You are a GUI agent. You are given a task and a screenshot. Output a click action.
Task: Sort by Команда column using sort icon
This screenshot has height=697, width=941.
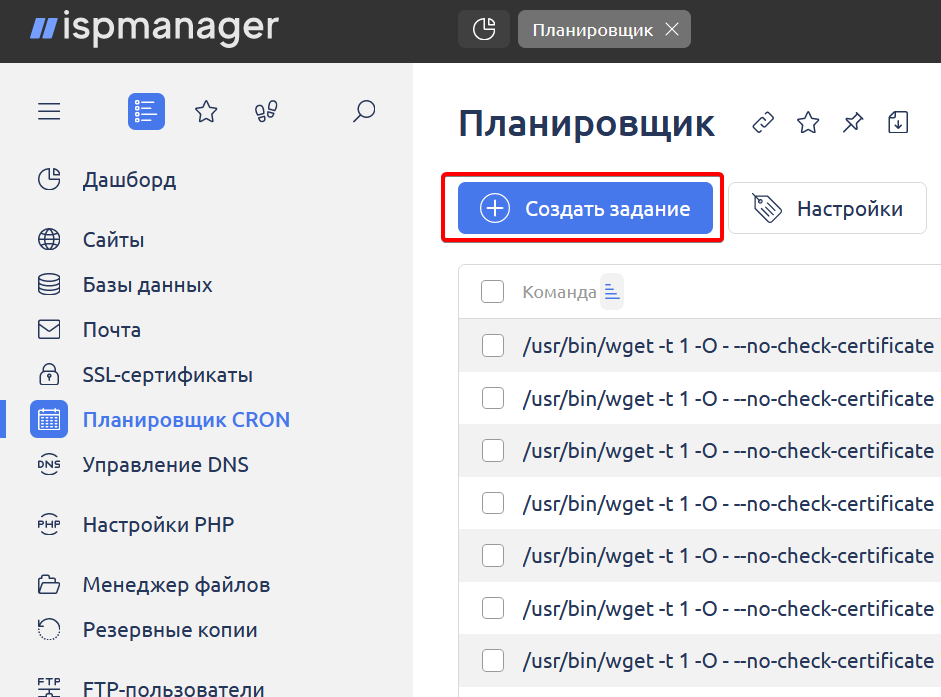[x=612, y=292]
